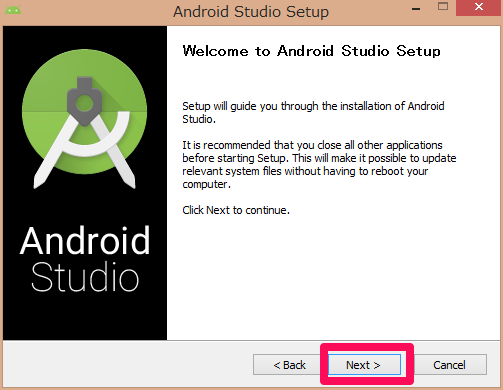
Task: Click the 'Welcome to Android Studio Setup' heading
Action: tap(311, 51)
